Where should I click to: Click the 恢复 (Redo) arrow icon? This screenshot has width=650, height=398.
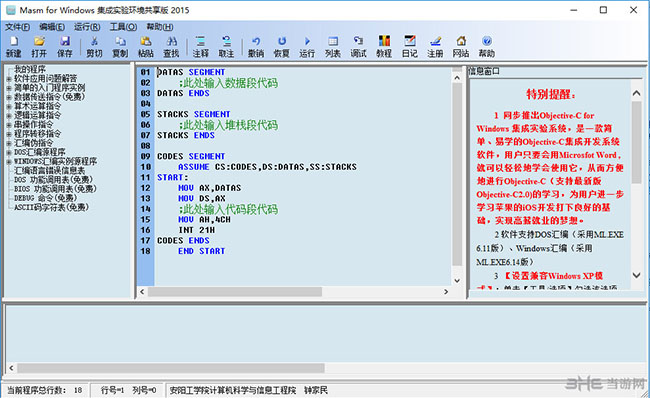(281, 46)
